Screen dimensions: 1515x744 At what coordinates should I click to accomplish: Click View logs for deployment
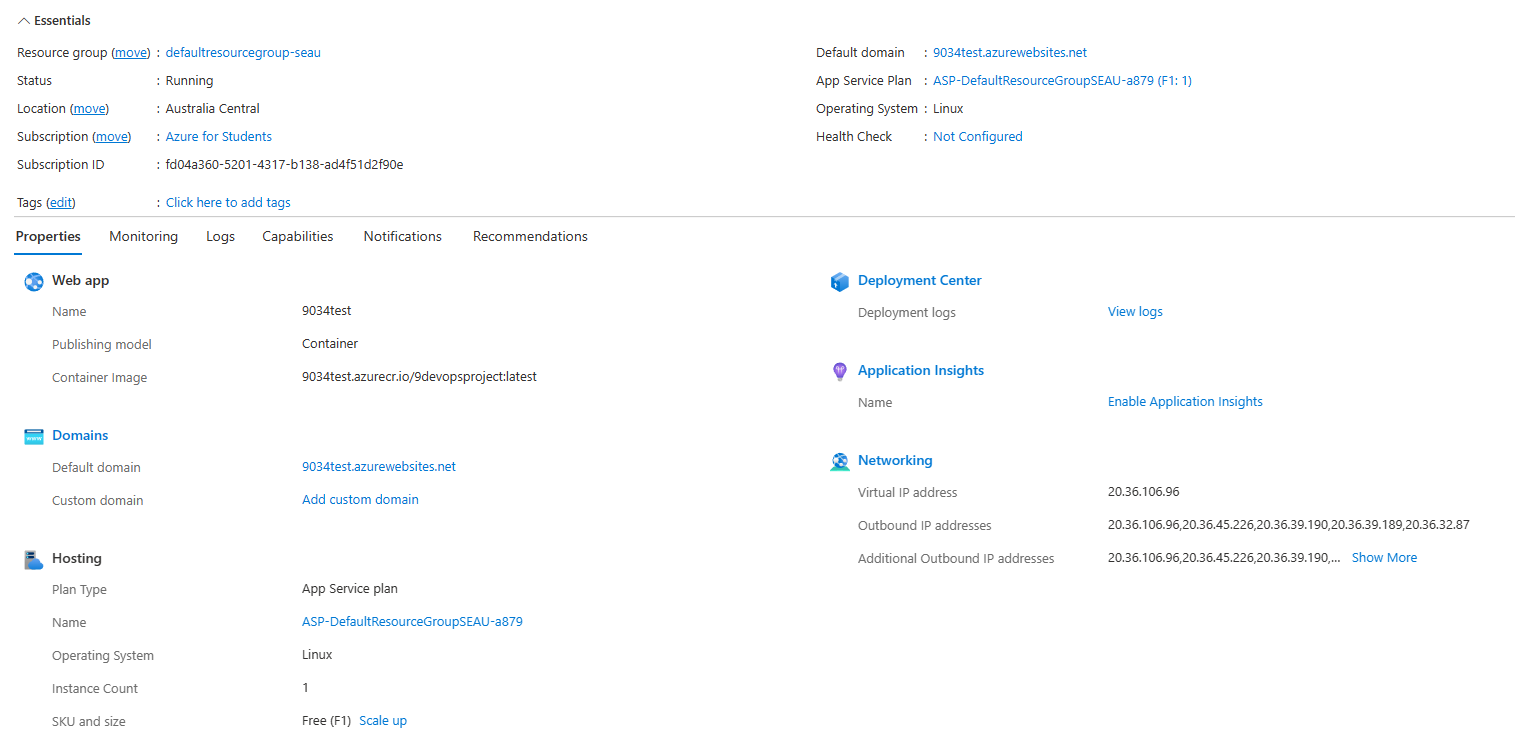click(x=1135, y=312)
